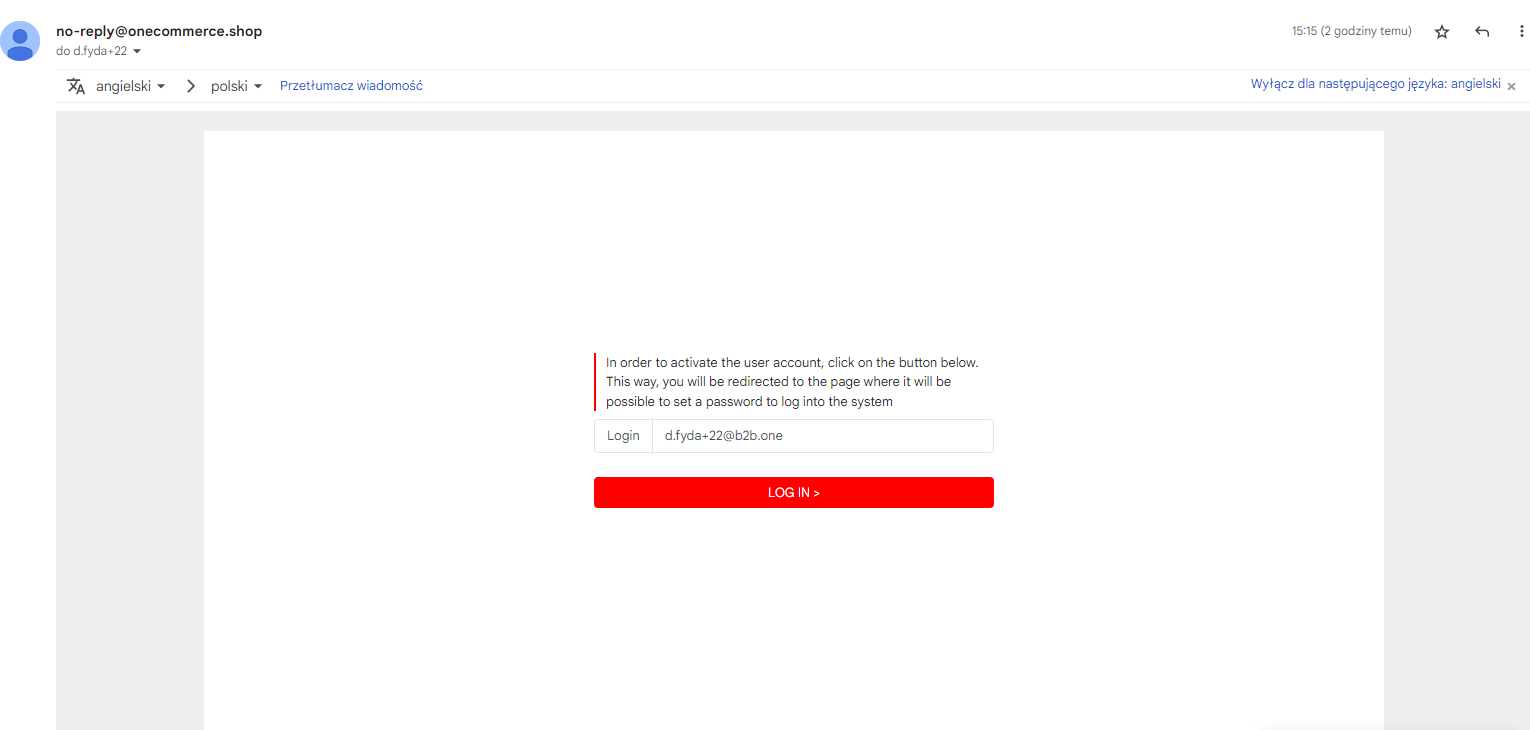Open the target language dropdown 'polski'

pos(236,86)
